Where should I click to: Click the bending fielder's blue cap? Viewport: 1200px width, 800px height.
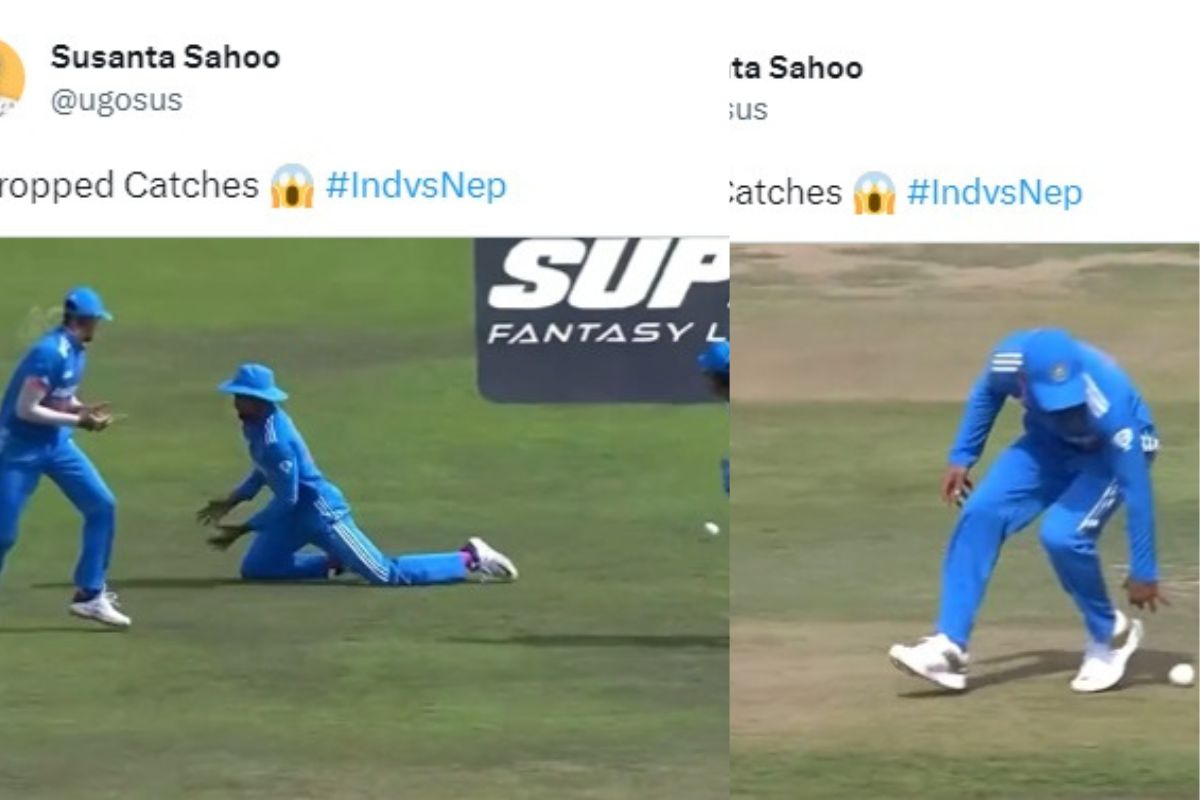tap(1056, 370)
